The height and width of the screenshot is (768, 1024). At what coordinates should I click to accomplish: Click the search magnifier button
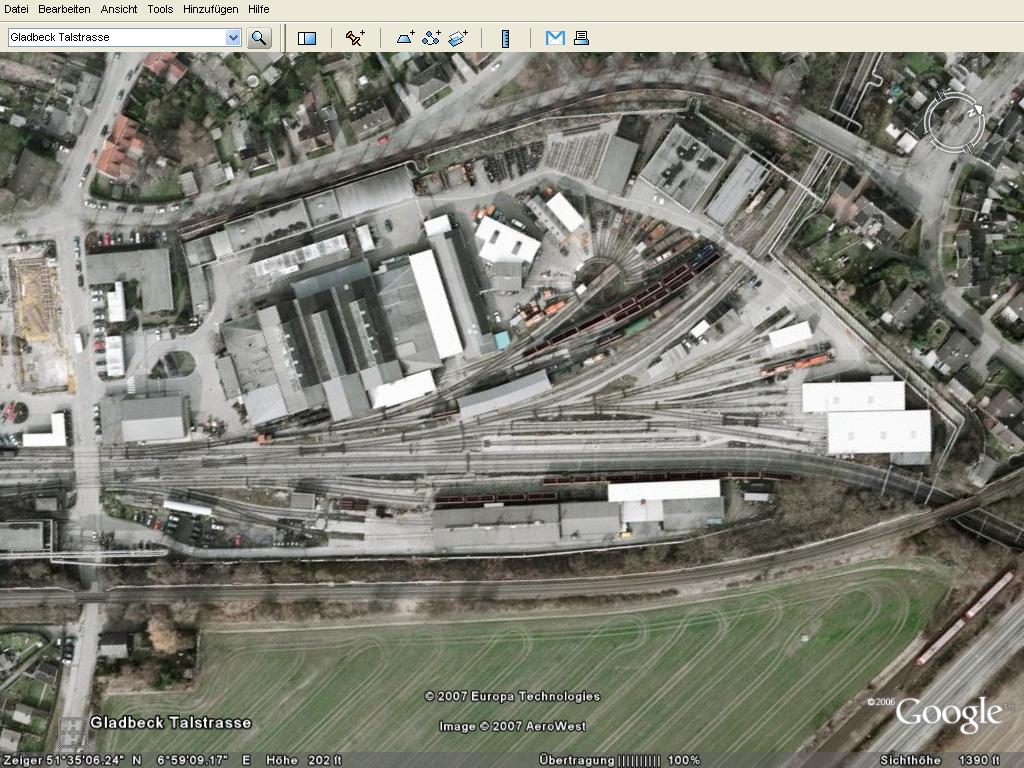pyautogui.click(x=259, y=38)
